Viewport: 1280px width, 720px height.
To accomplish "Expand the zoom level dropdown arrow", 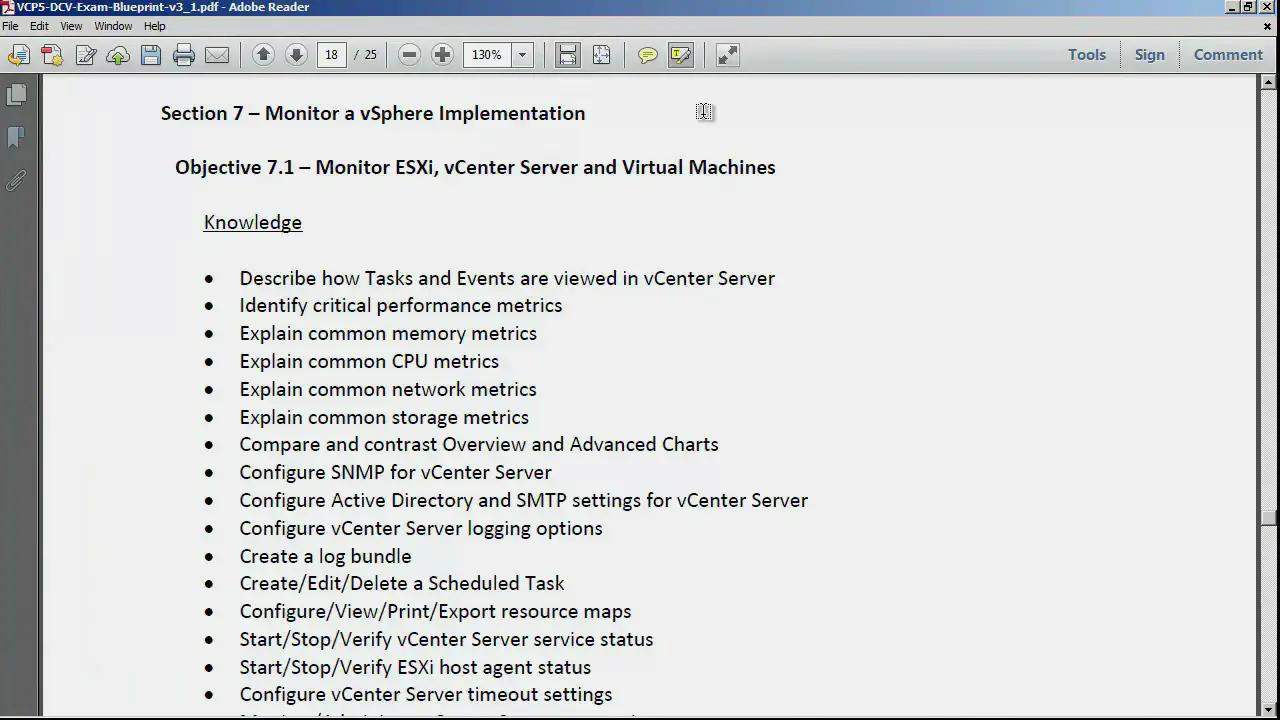I will (522, 55).
